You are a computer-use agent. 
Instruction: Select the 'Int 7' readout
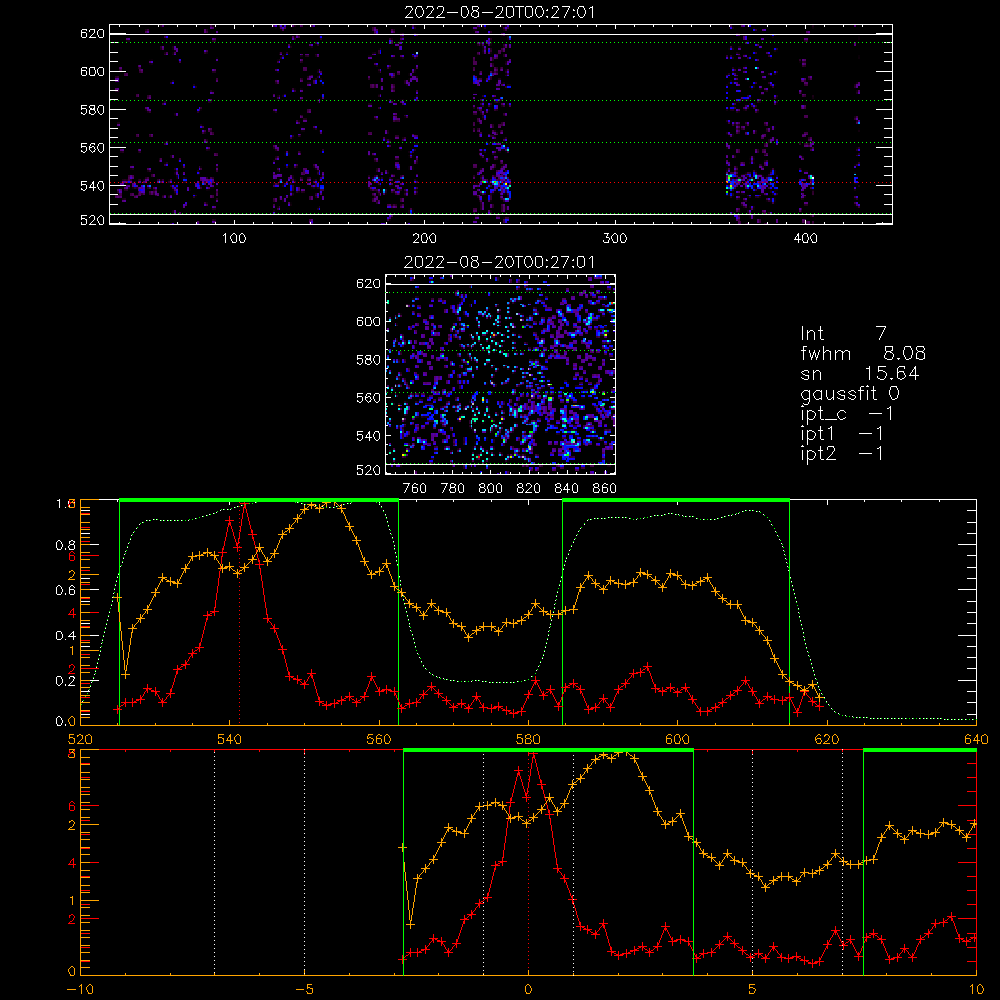(843, 334)
